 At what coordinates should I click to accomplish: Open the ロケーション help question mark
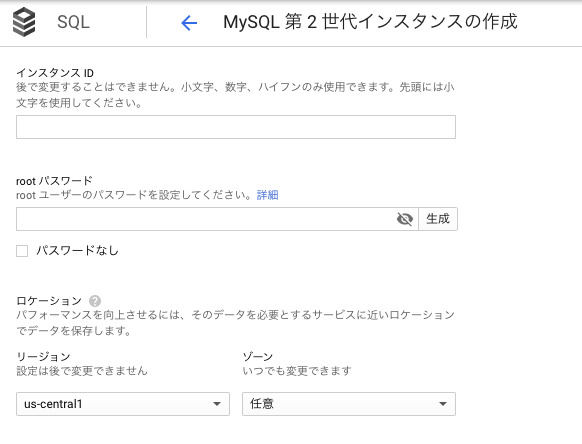point(95,301)
